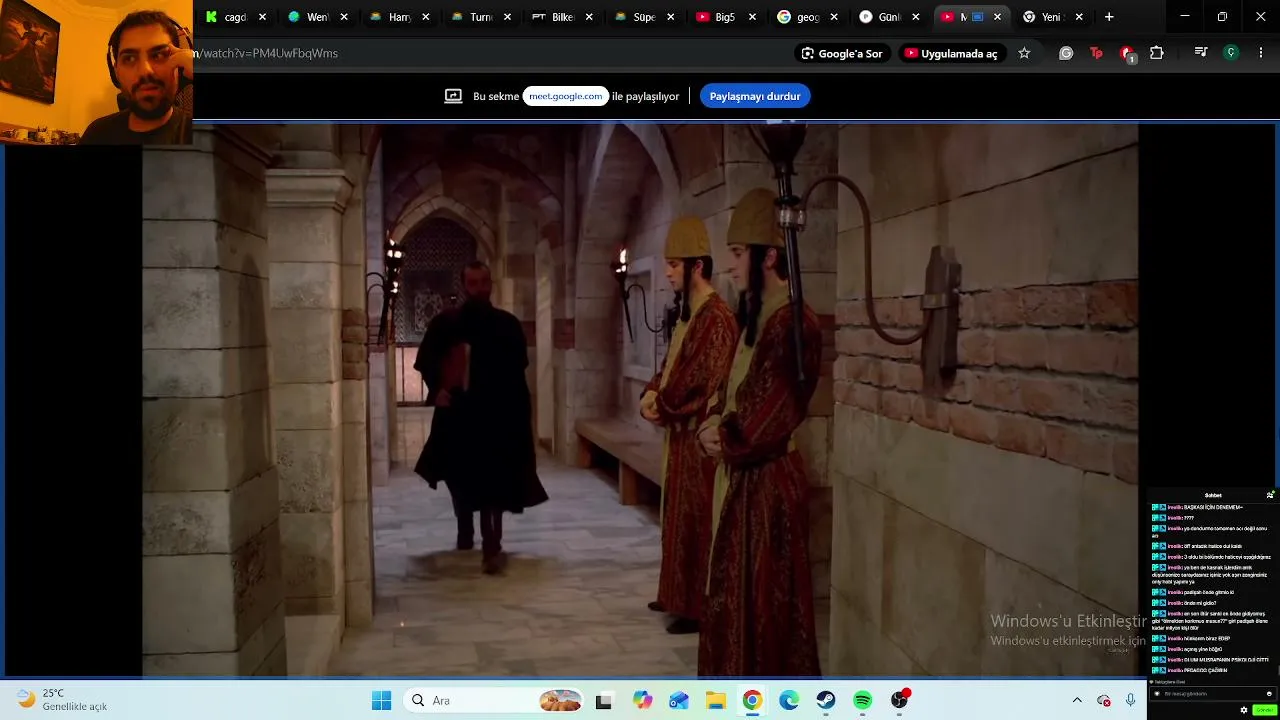1280x720 pixels.
Task: Open the red extension with badge 1
Action: point(1127,53)
